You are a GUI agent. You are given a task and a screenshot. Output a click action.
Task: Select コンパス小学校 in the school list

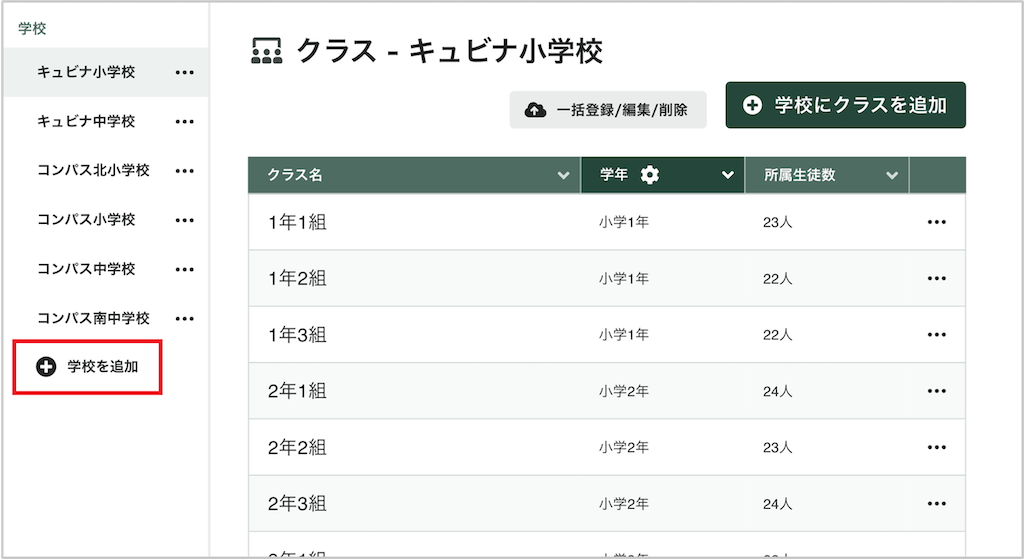point(86,220)
